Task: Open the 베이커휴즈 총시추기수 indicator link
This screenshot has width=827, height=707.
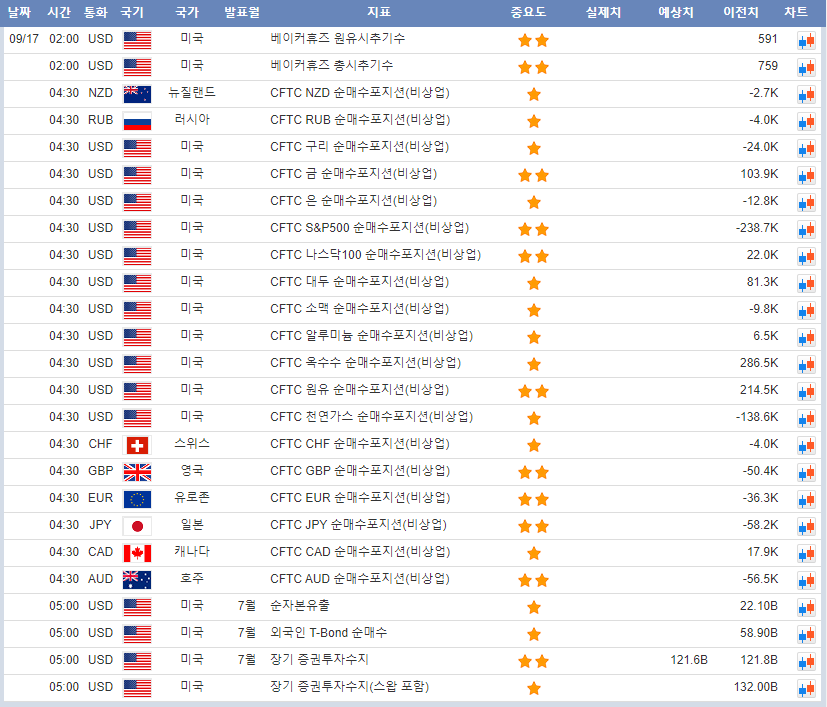Action: (331, 66)
